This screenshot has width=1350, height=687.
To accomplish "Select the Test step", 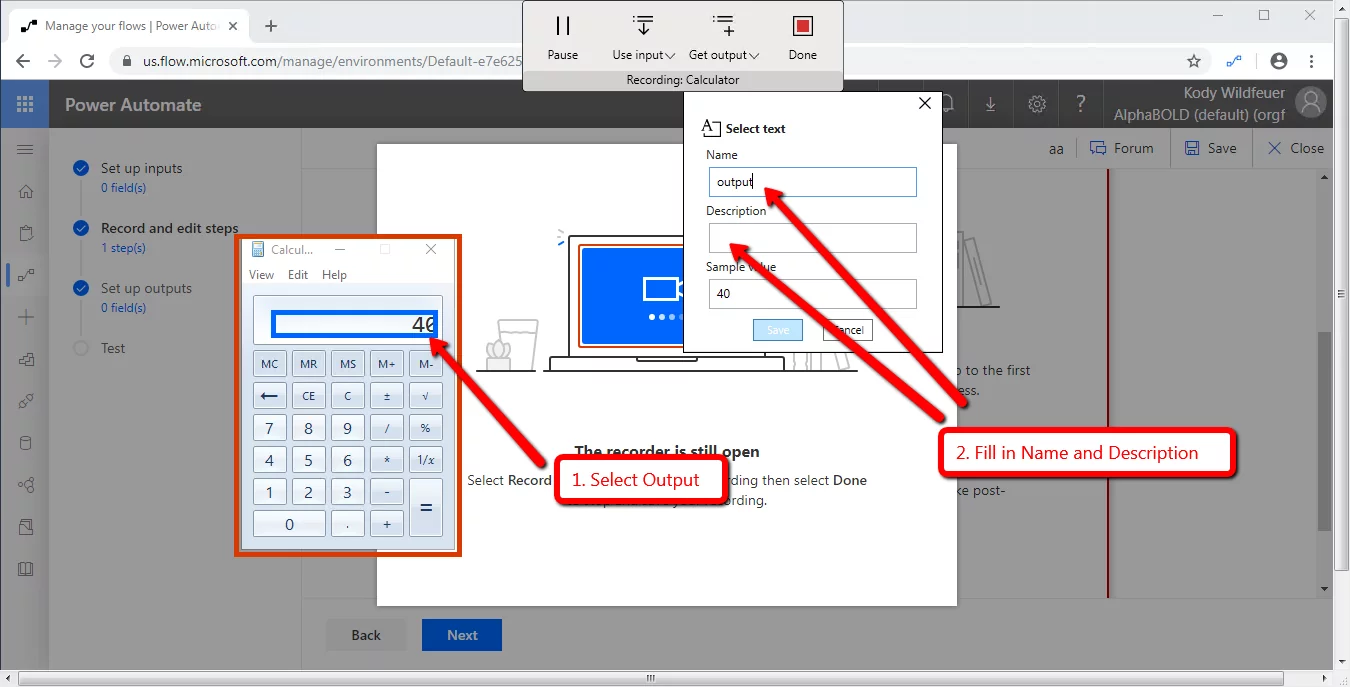I will point(113,348).
